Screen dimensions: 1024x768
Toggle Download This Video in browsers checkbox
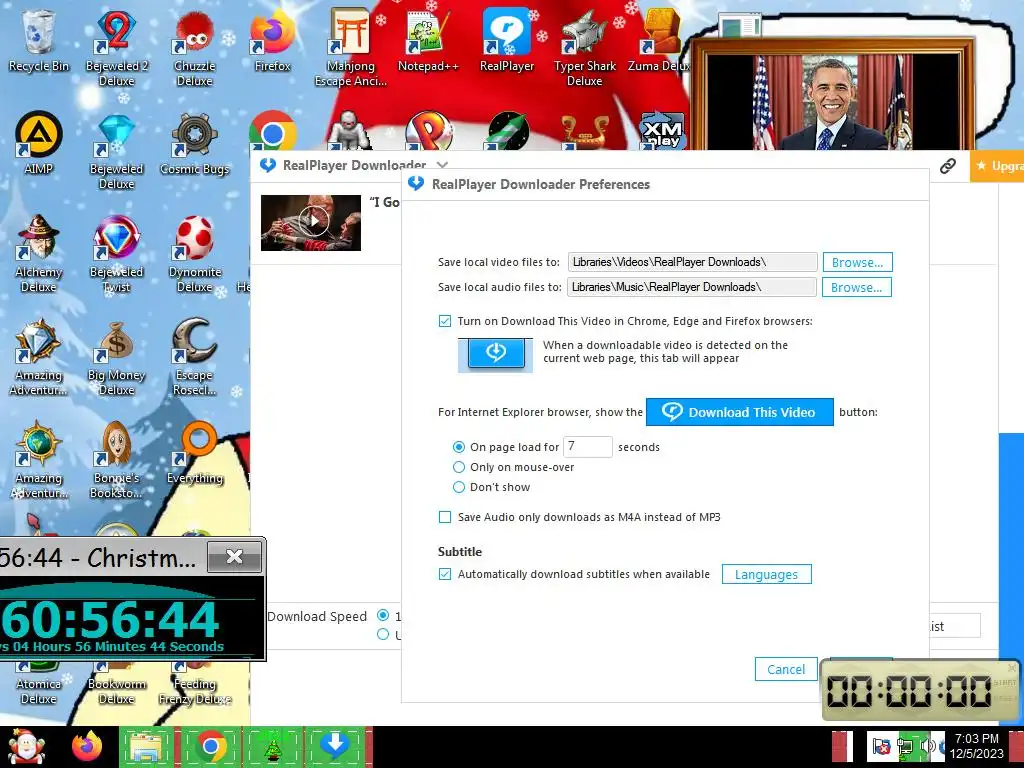point(445,321)
